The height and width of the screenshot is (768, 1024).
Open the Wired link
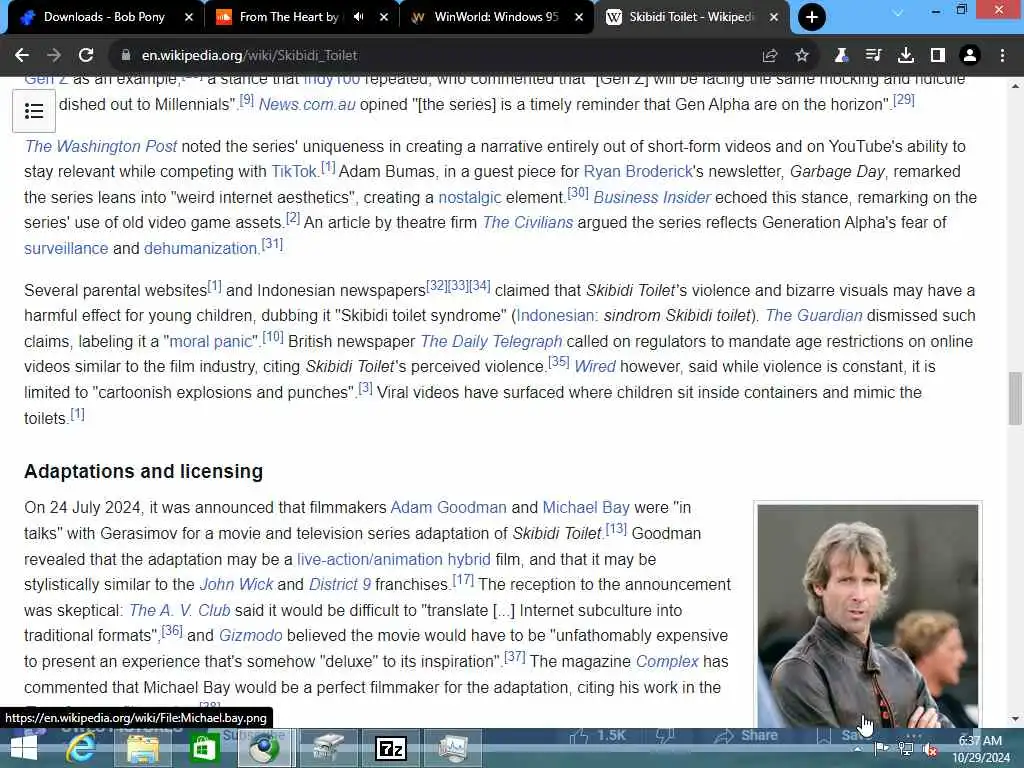[595, 366]
